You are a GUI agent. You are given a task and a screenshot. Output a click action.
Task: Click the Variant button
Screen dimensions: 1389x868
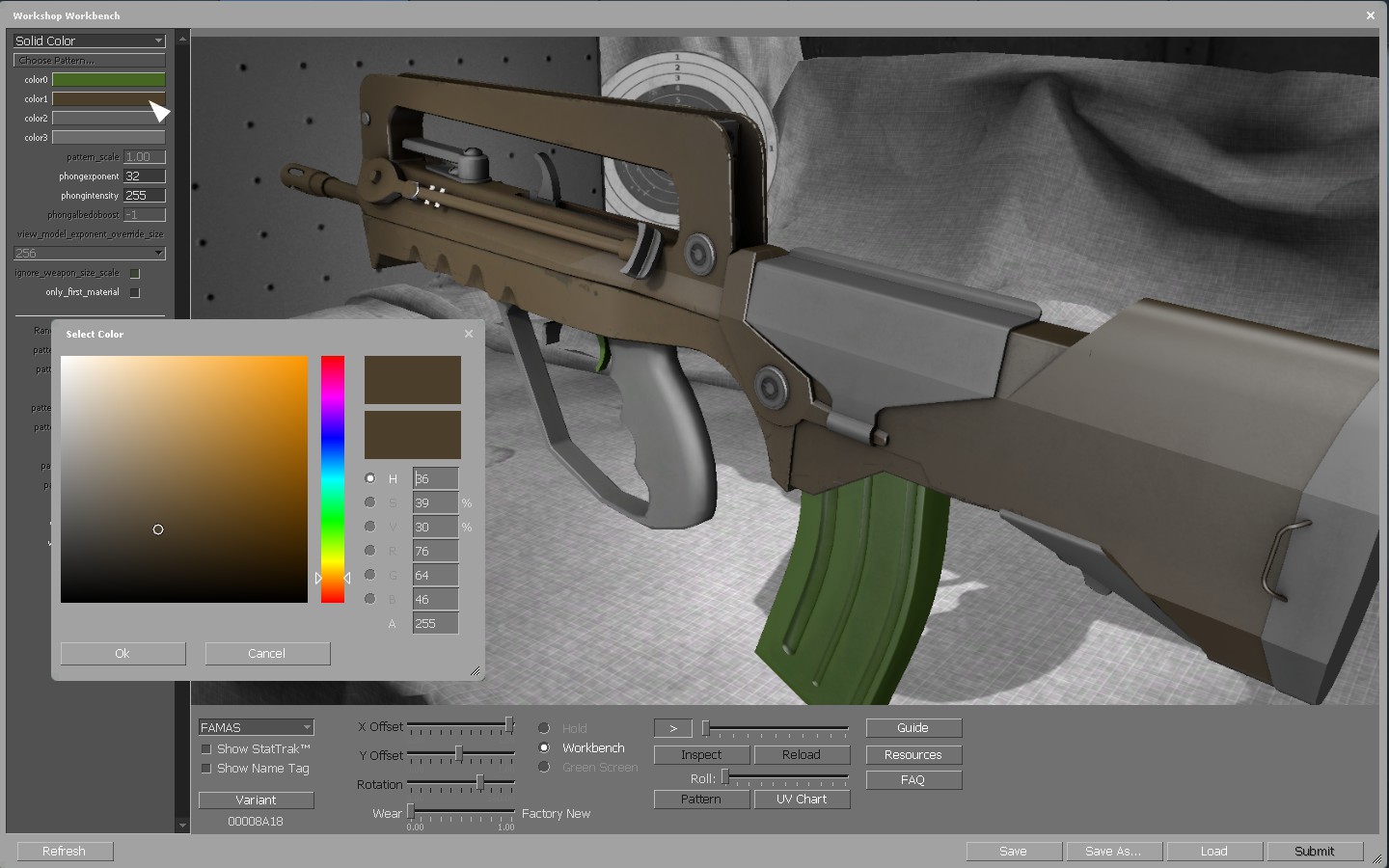(x=256, y=800)
